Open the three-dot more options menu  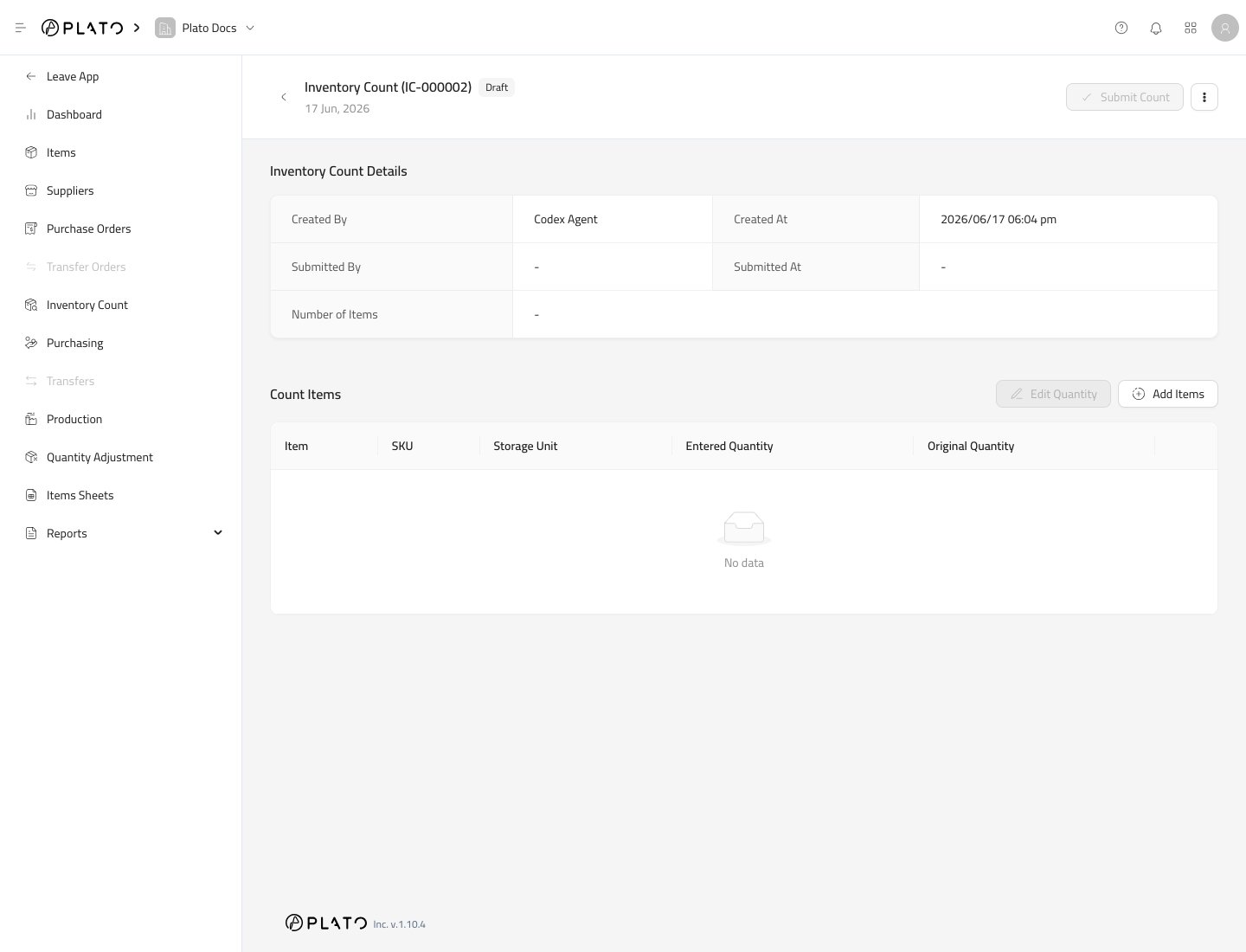tap(1204, 97)
